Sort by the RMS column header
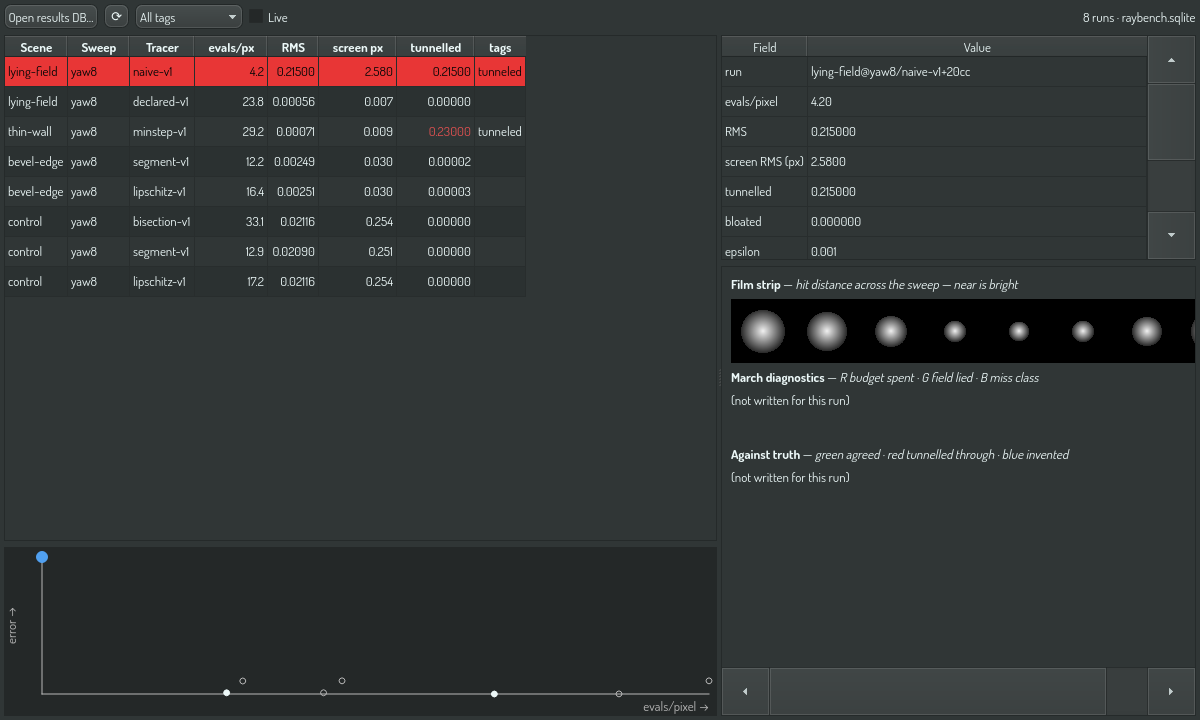This screenshot has width=1200, height=720. [x=293, y=47]
